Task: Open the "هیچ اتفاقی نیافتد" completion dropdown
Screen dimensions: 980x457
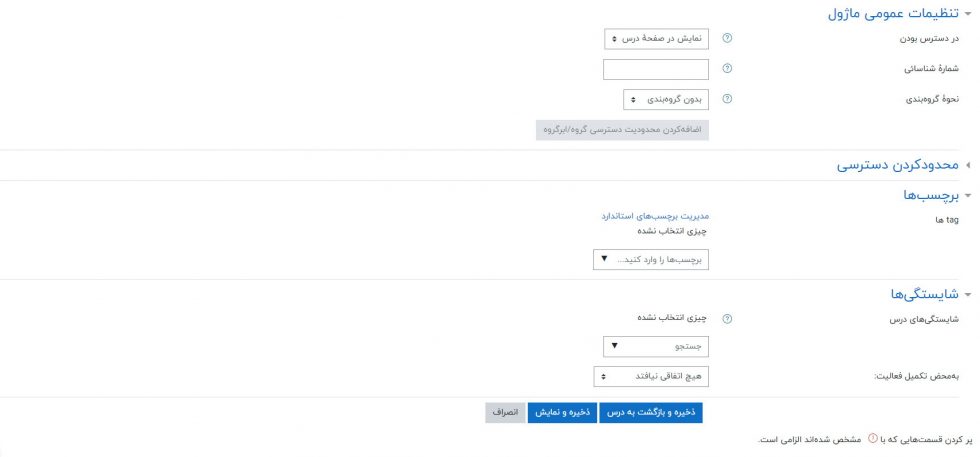Action: click(x=657, y=377)
